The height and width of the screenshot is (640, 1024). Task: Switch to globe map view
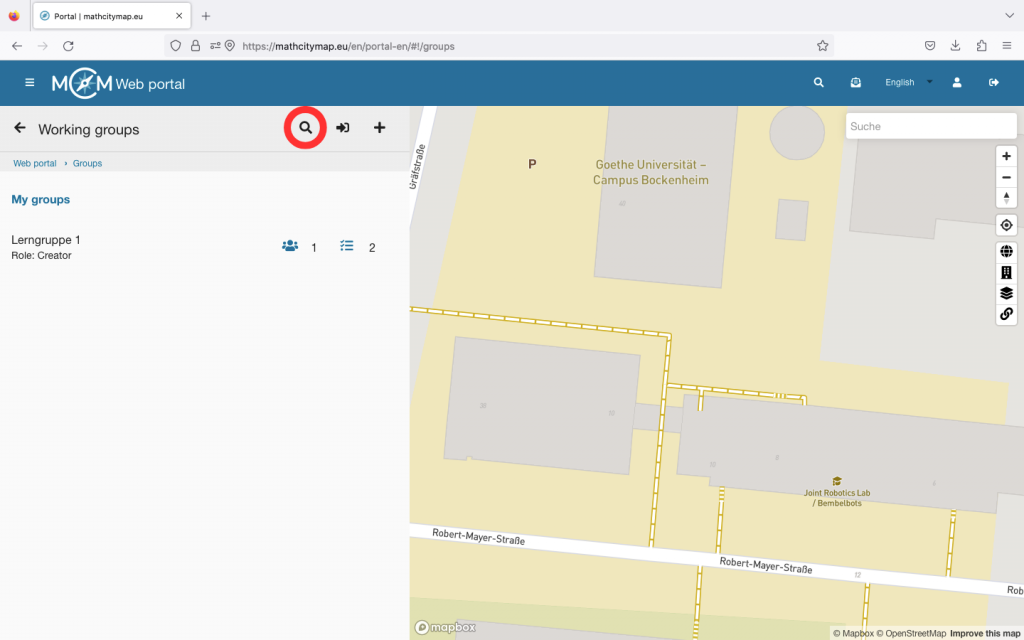pos(1006,252)
